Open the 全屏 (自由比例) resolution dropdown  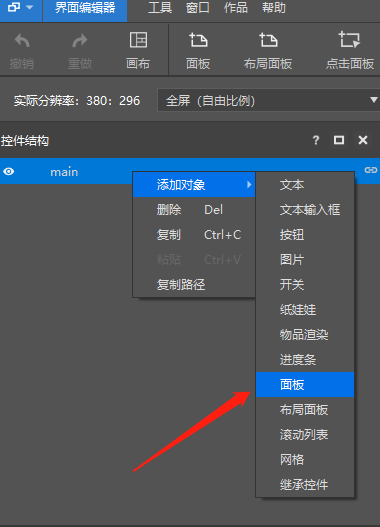click(268, 100)
